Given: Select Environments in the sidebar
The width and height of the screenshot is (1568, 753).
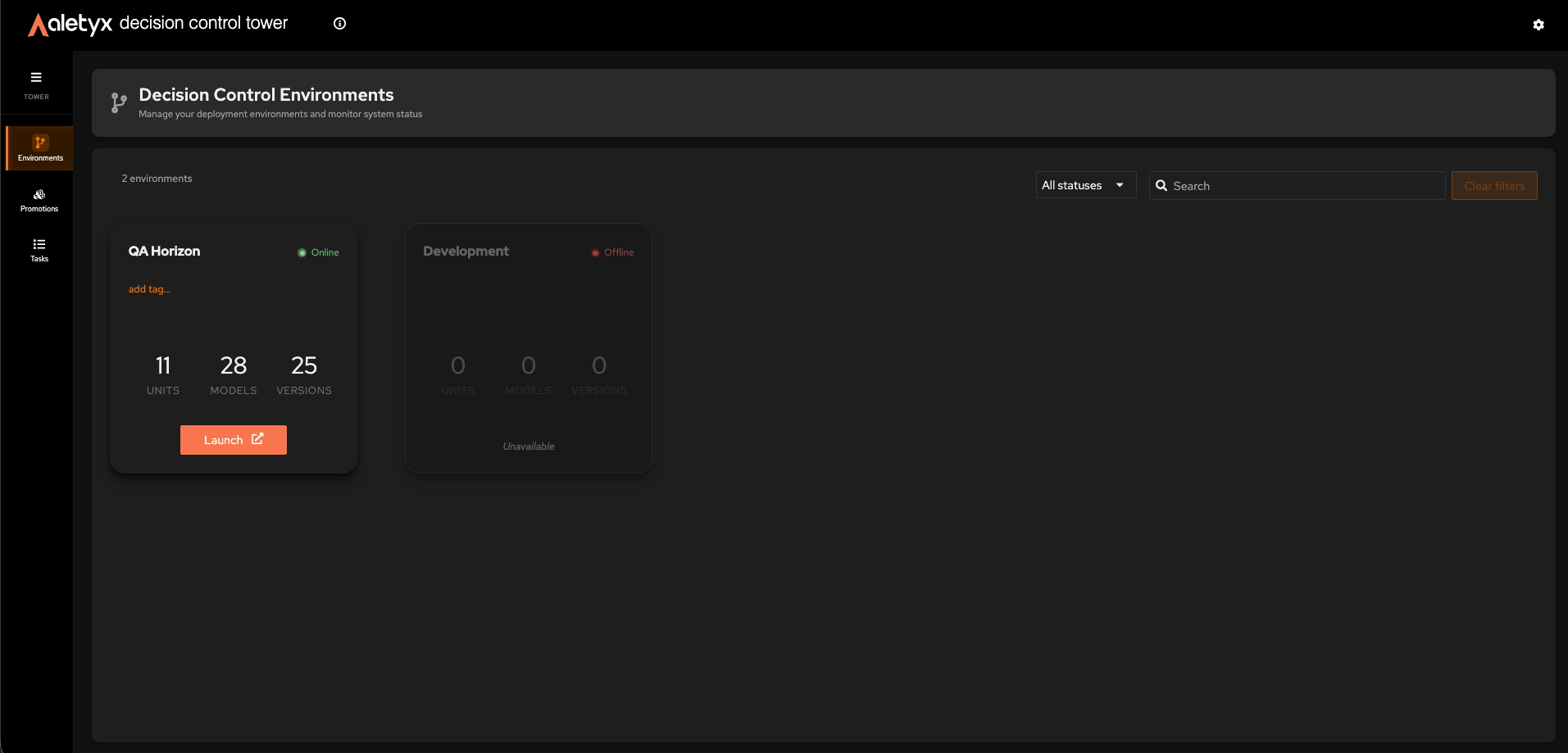Looking at the screenshot, I should (40, 148).
